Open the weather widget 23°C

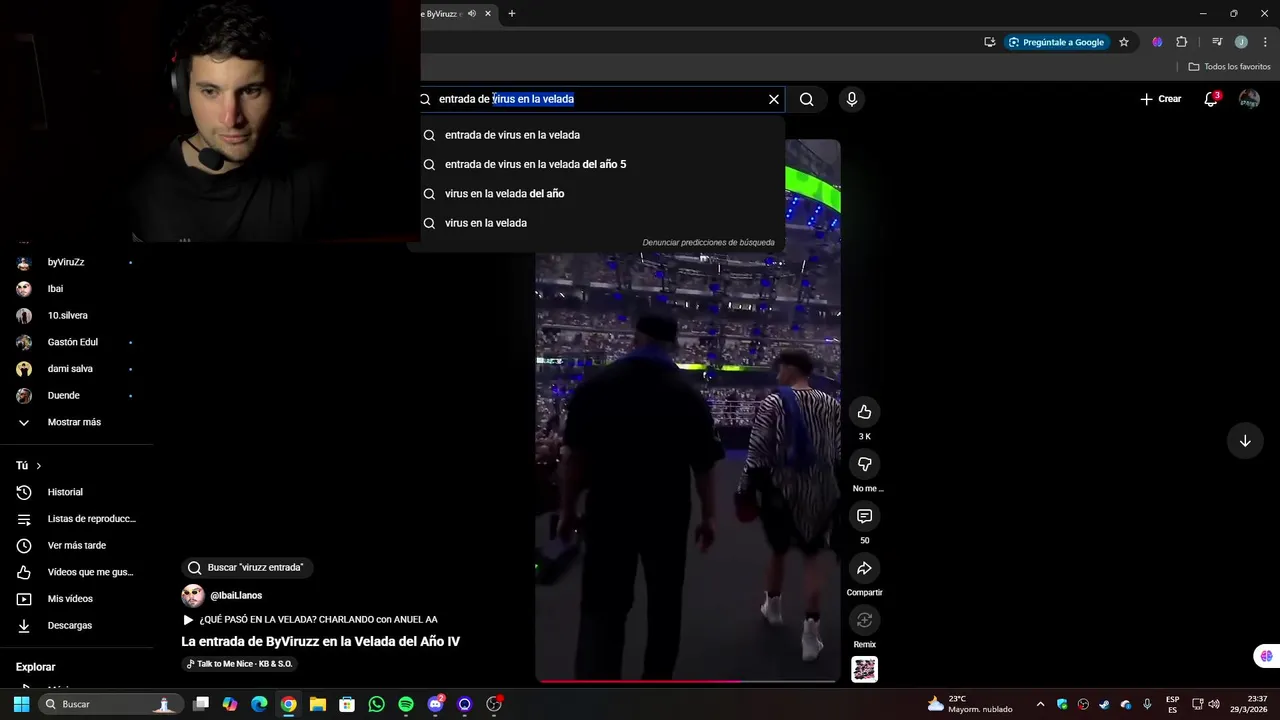pos(970,704)
